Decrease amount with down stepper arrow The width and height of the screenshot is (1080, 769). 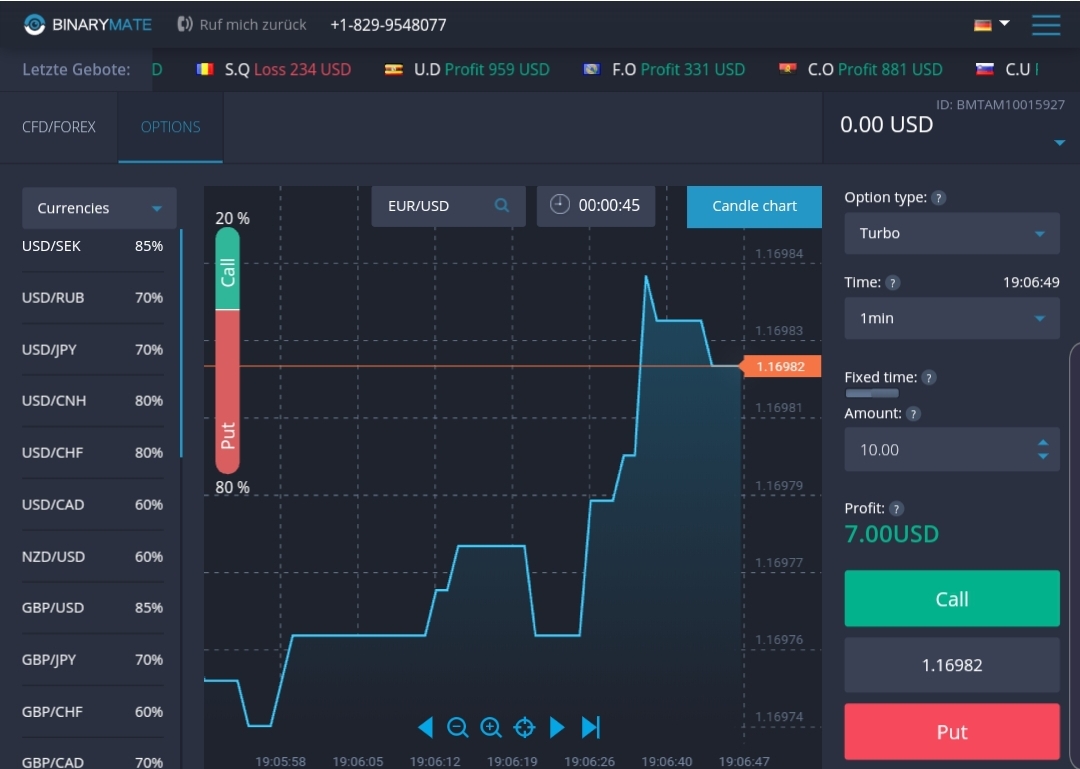[x=1043, y=456]
